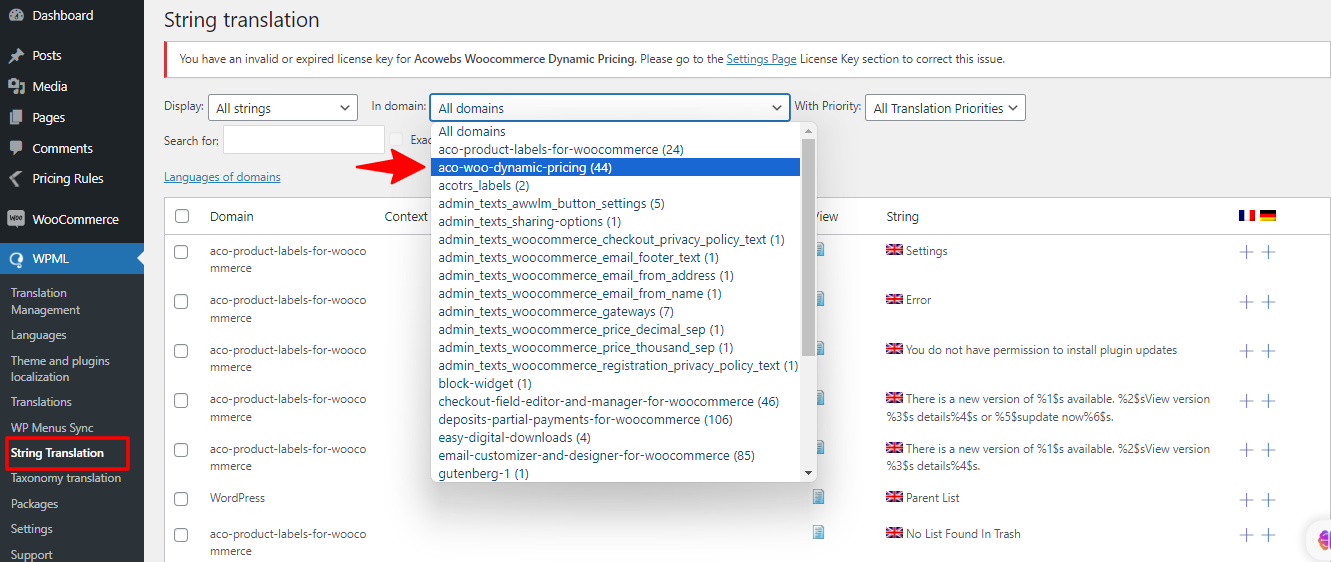Click the Search for text field
Image resolution: width=1331 pixels, height=562 pixels.
[x=304, y=140]
